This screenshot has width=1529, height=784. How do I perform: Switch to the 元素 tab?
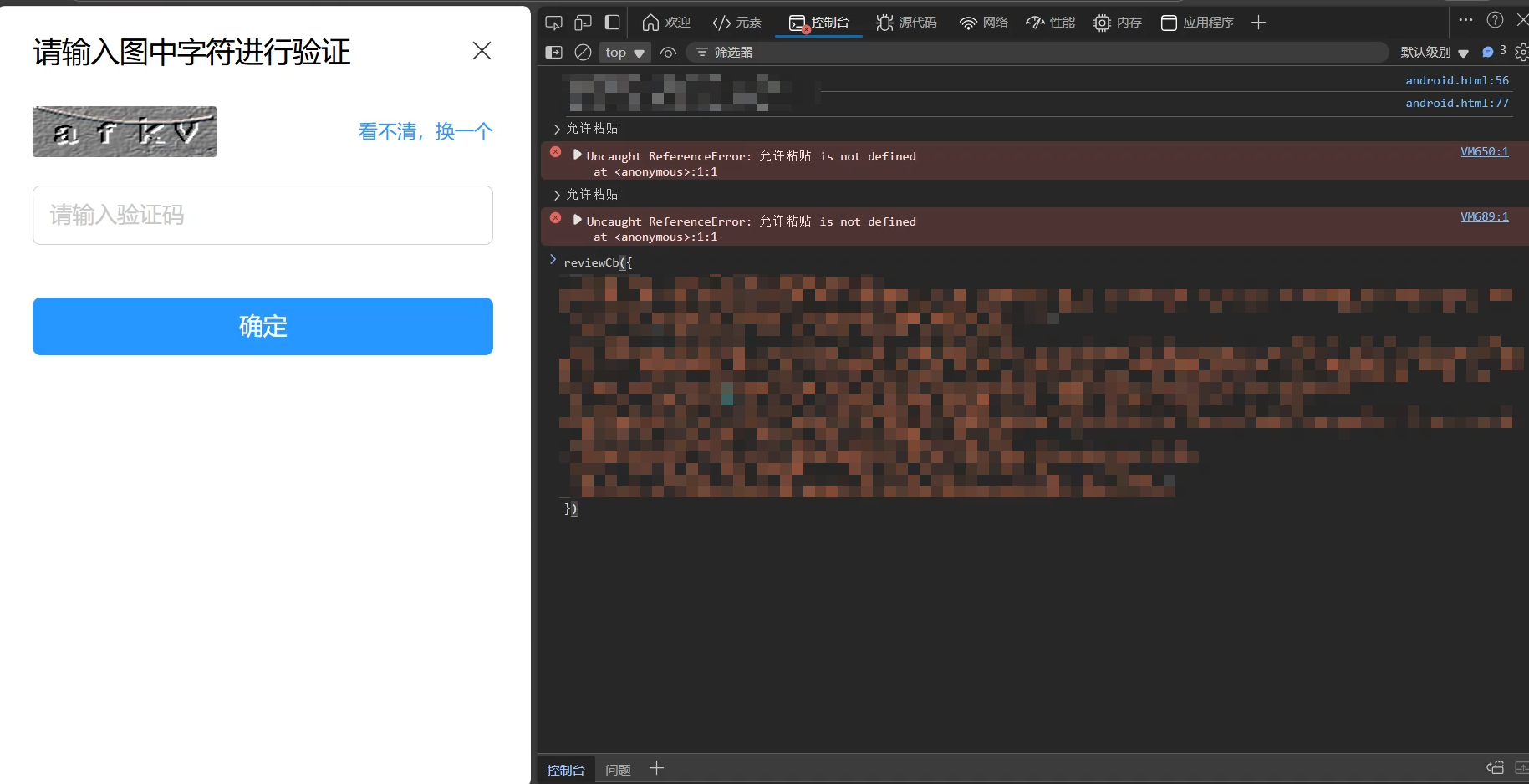coord(736,23)
